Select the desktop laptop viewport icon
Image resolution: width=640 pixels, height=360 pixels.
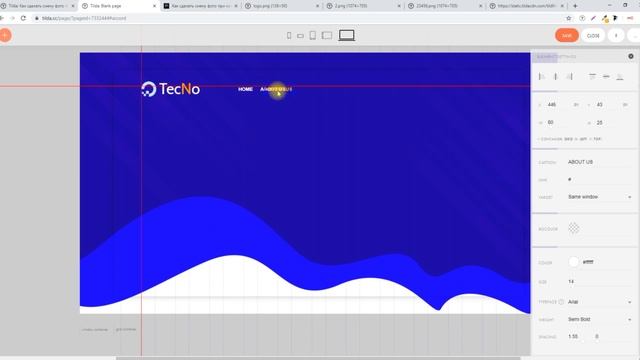(x=347, y=36)
